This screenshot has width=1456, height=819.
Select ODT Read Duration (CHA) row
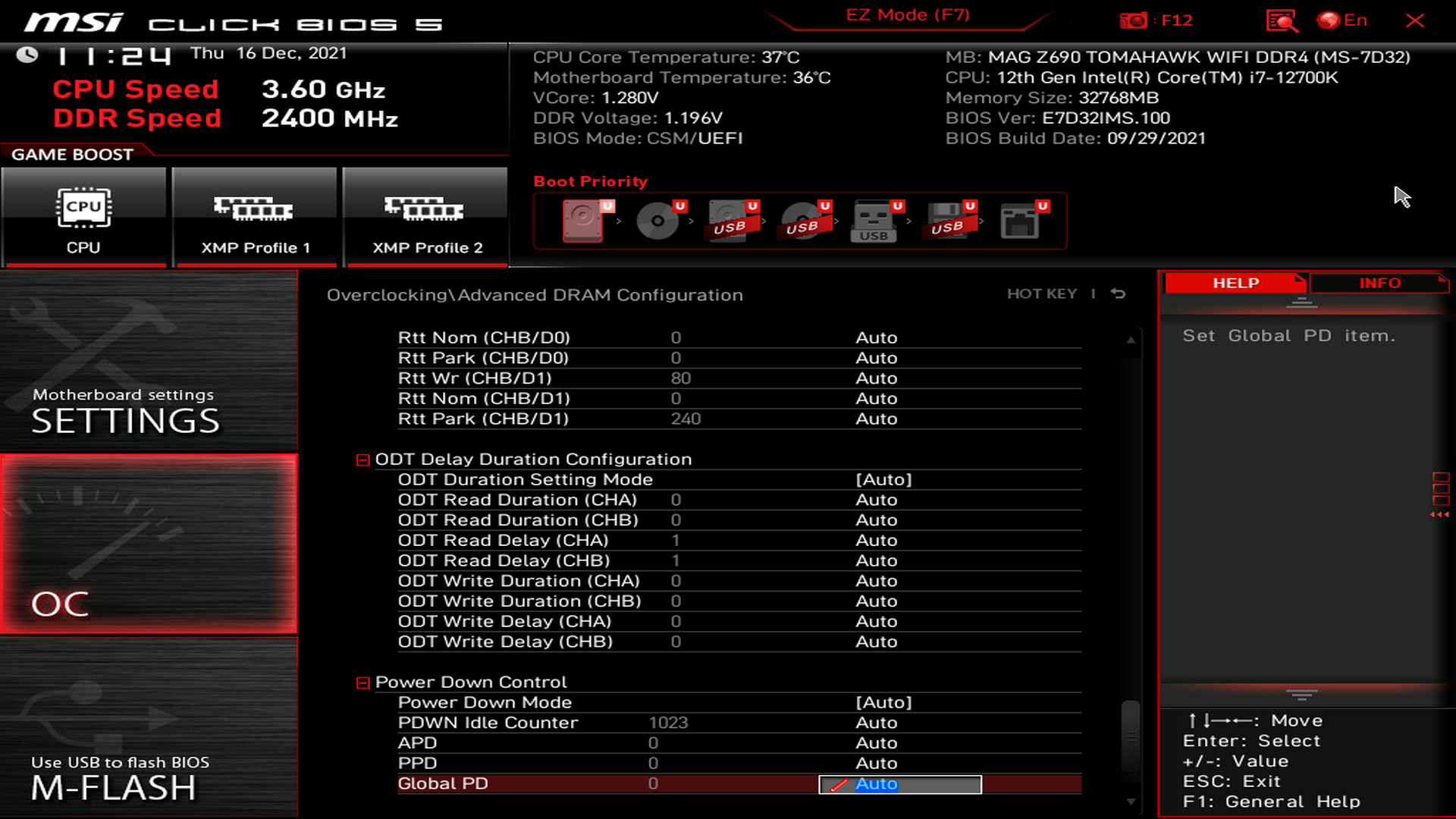tap(739, 500)
